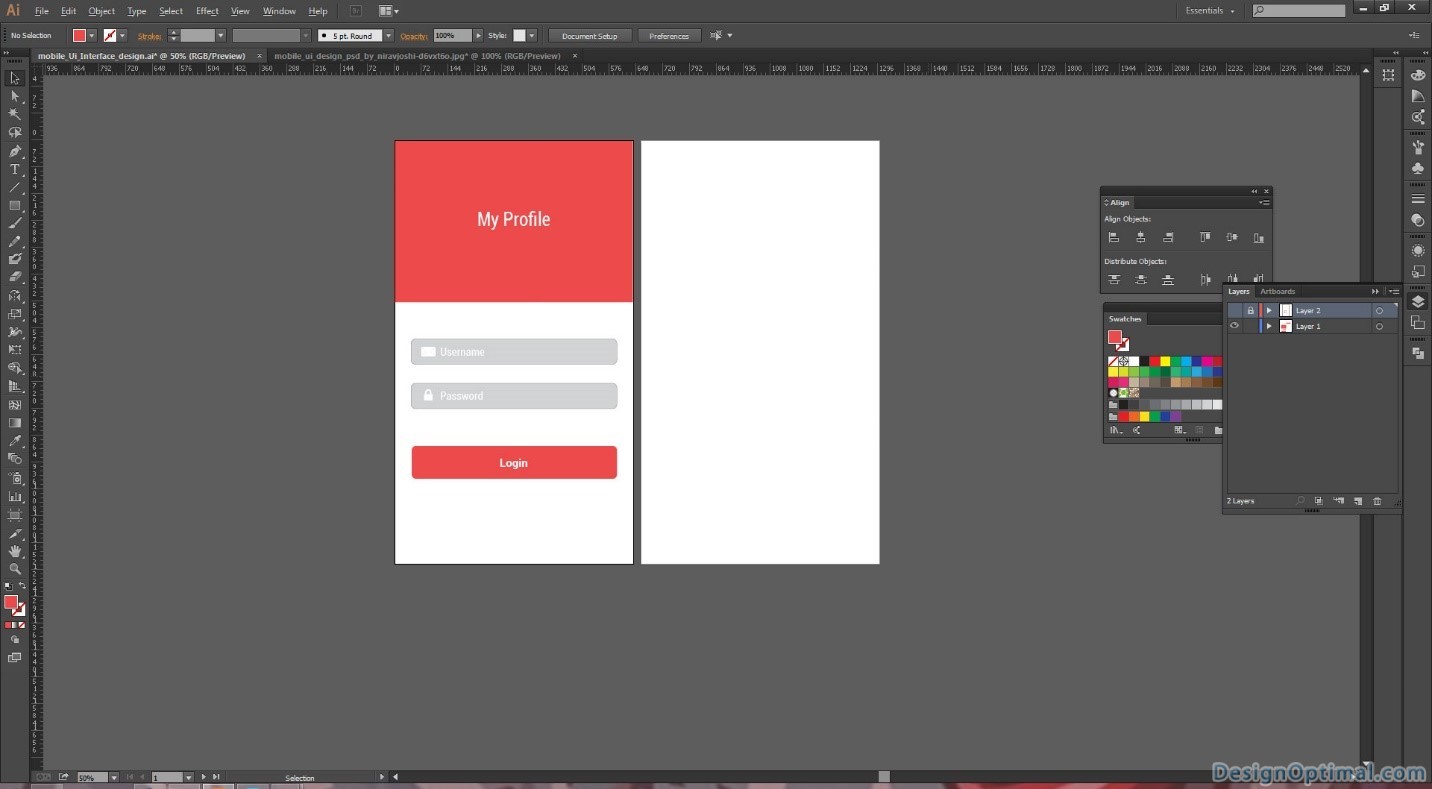Image resolution: width=1432 pixels, height=789 pixels.
Task: Select the Type tool
Action: pyautogui.click(x=15, y=170)
